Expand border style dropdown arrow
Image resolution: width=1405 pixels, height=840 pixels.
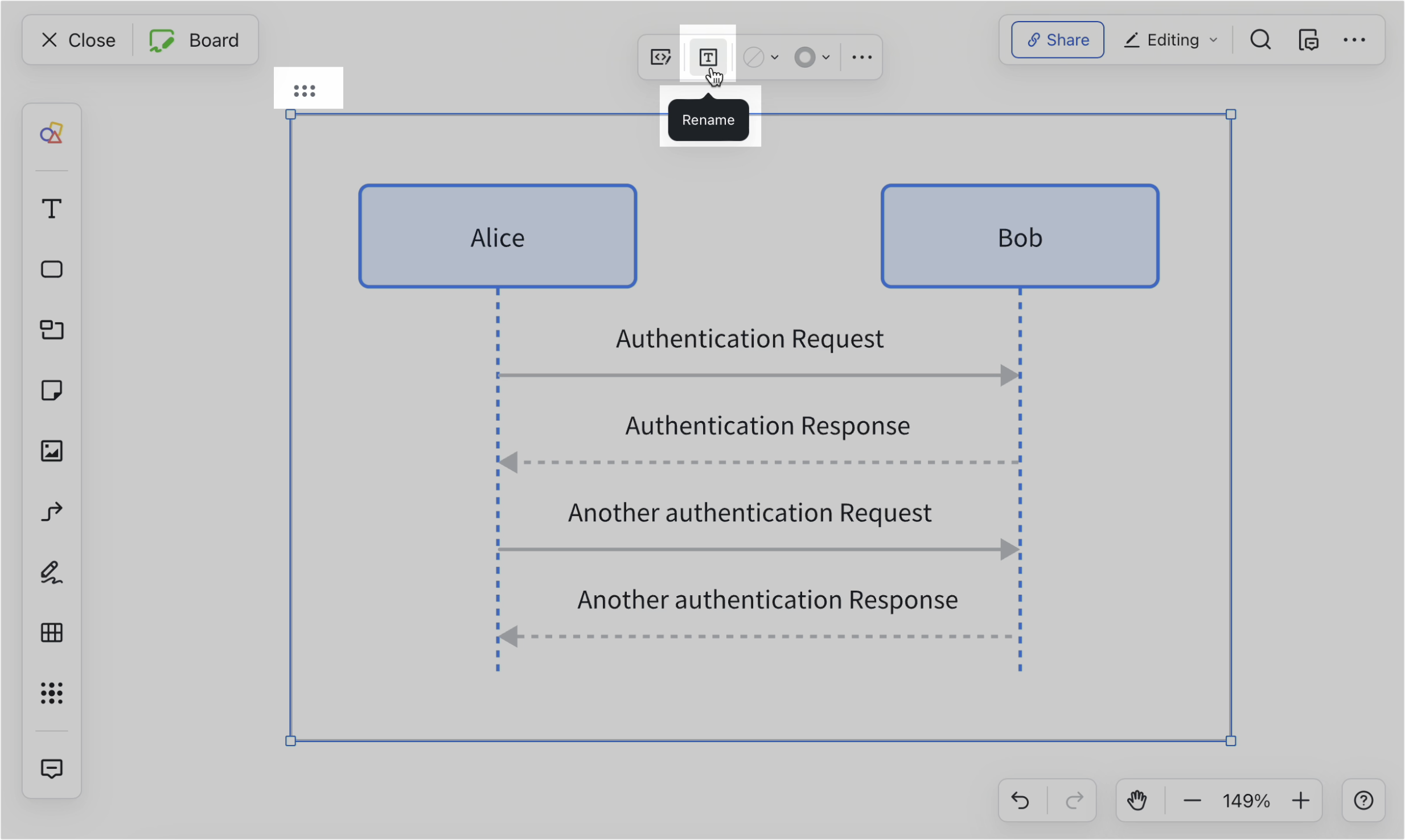[826, 57]
